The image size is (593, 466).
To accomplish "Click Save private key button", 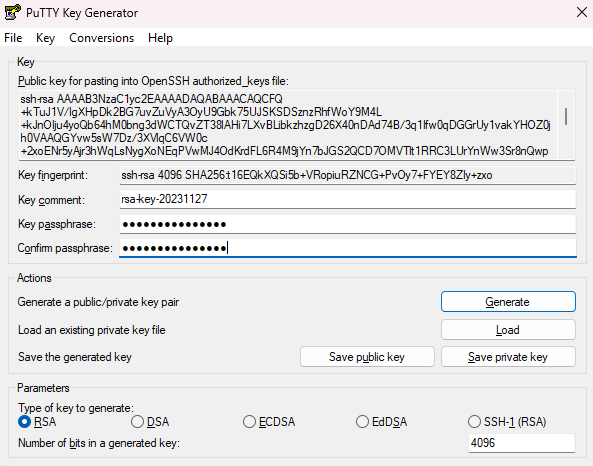I will [x=508, y=357].
